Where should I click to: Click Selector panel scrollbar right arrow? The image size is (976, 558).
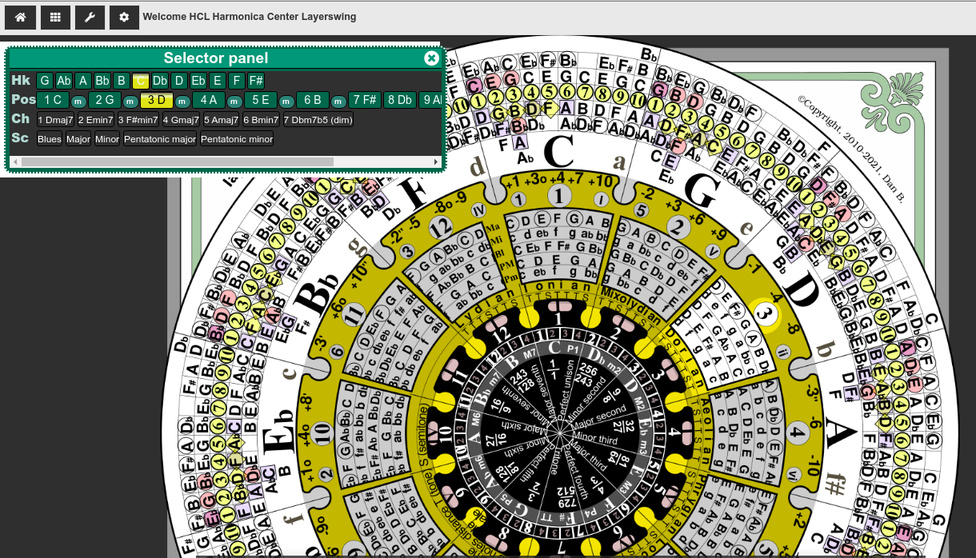coord(436,162)
